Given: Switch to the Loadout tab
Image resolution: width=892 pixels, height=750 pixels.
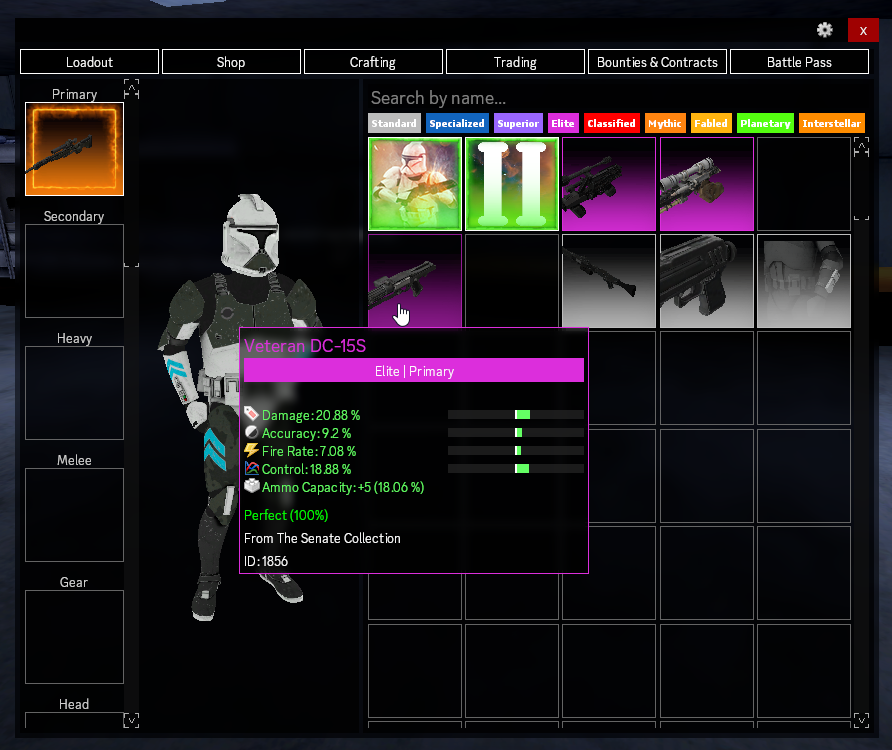Looking at the screenshot, I should point(89,62).
